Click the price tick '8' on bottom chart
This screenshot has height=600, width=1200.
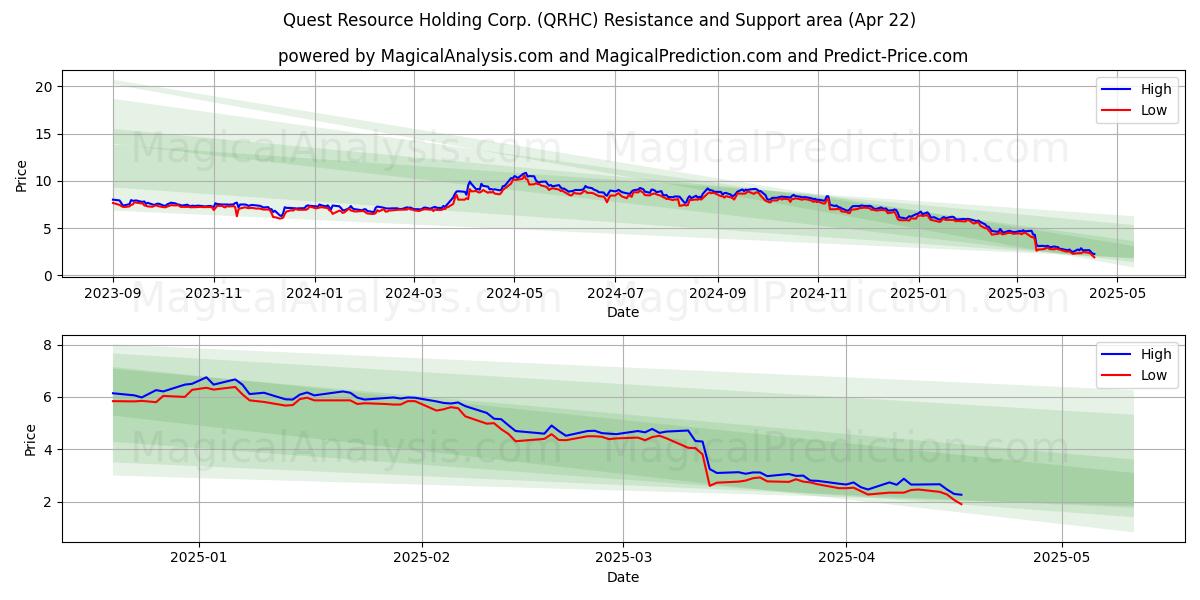tap(48, 345)
